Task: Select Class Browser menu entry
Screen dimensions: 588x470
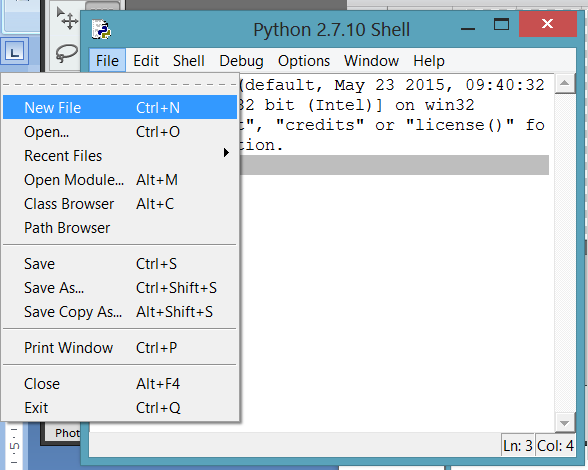Action: 120,204
